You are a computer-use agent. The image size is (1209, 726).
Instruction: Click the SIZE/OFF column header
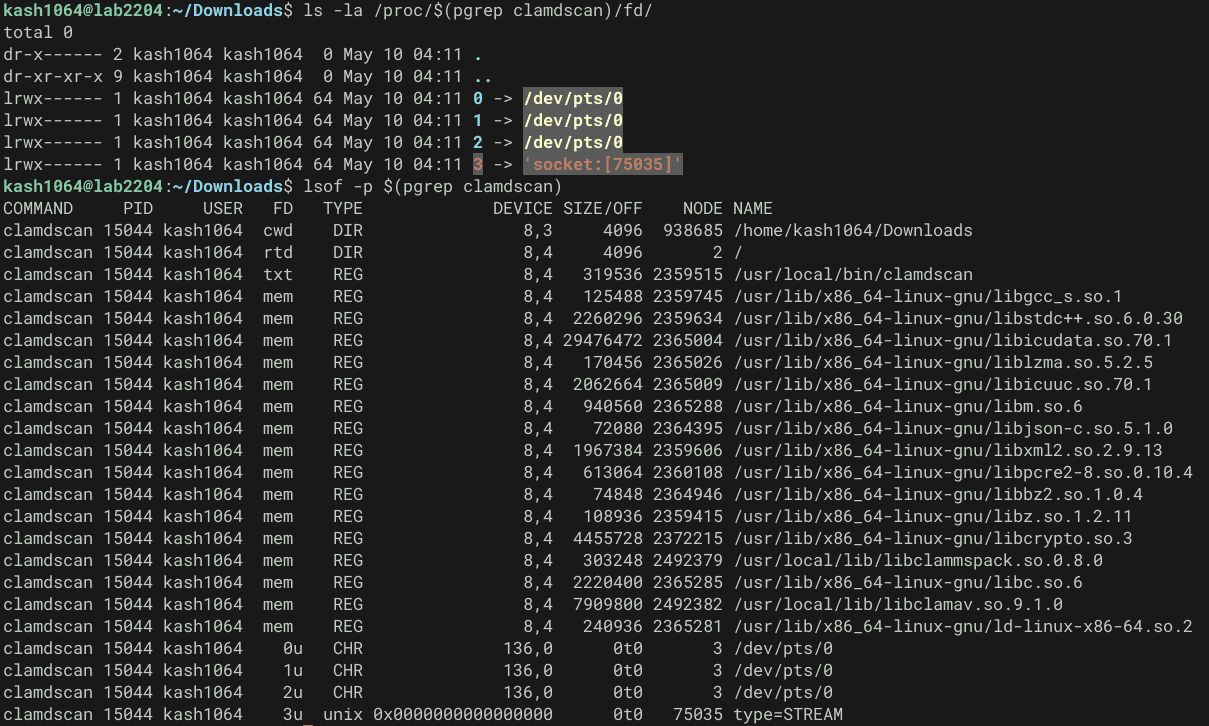coord(603,208)
